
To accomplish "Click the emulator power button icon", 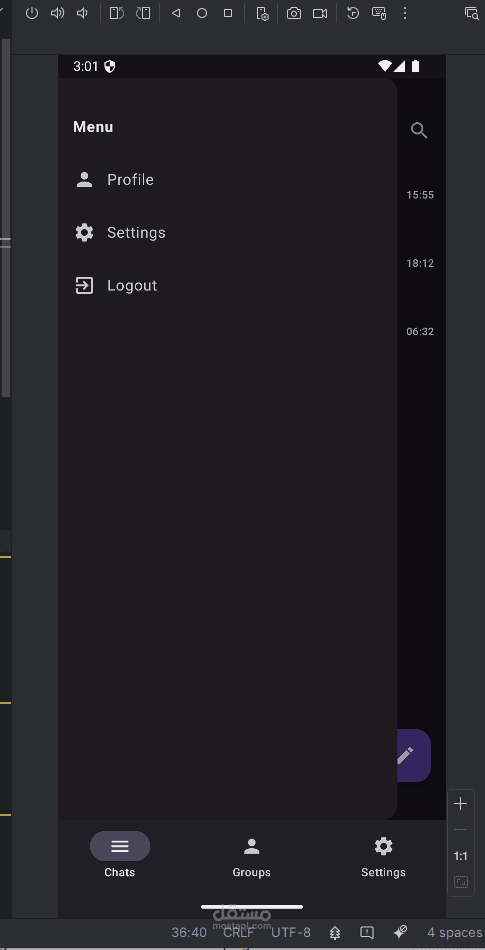I will 32,13.
